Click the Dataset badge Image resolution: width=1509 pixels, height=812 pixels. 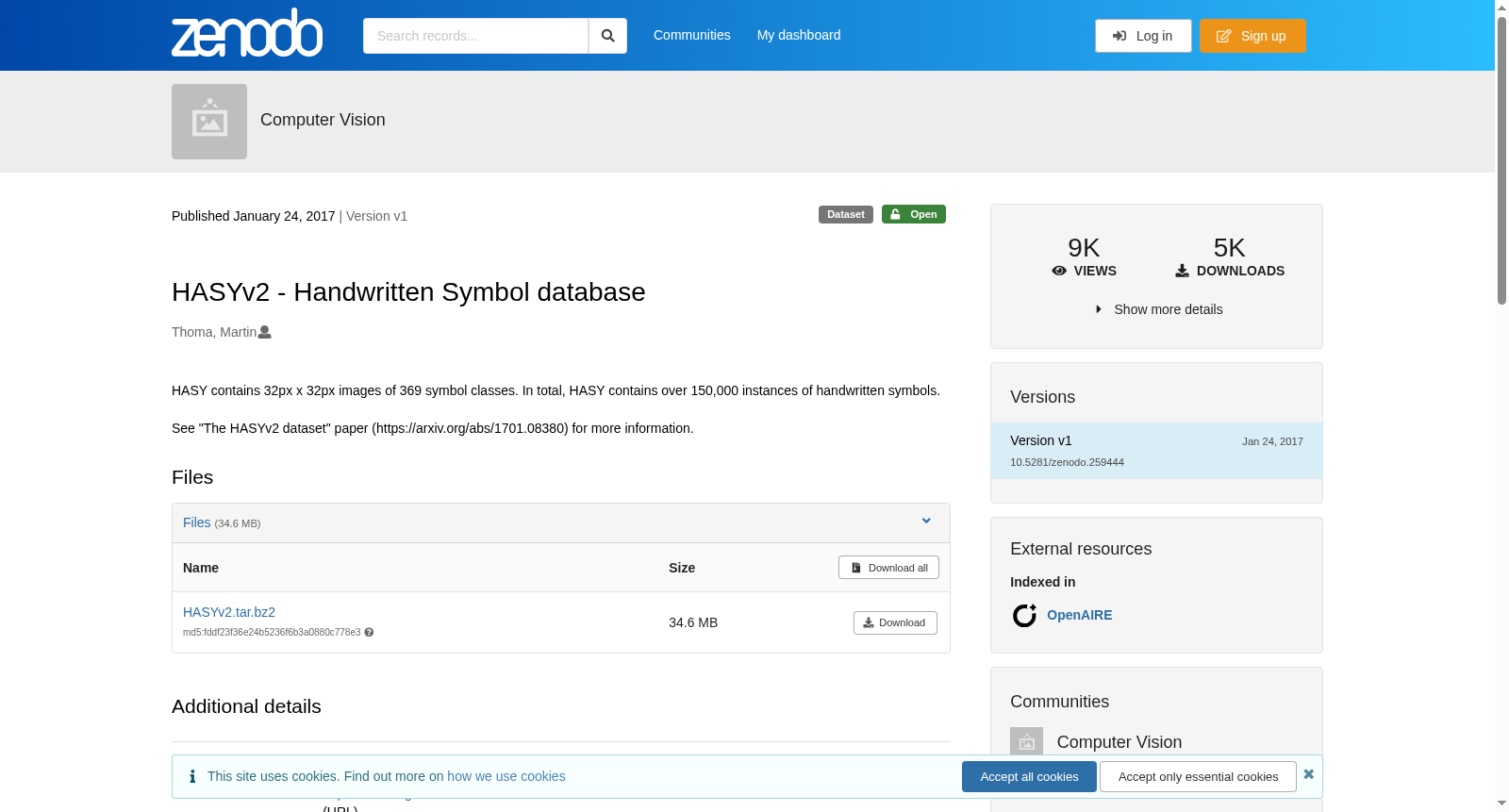pos(846,214)
